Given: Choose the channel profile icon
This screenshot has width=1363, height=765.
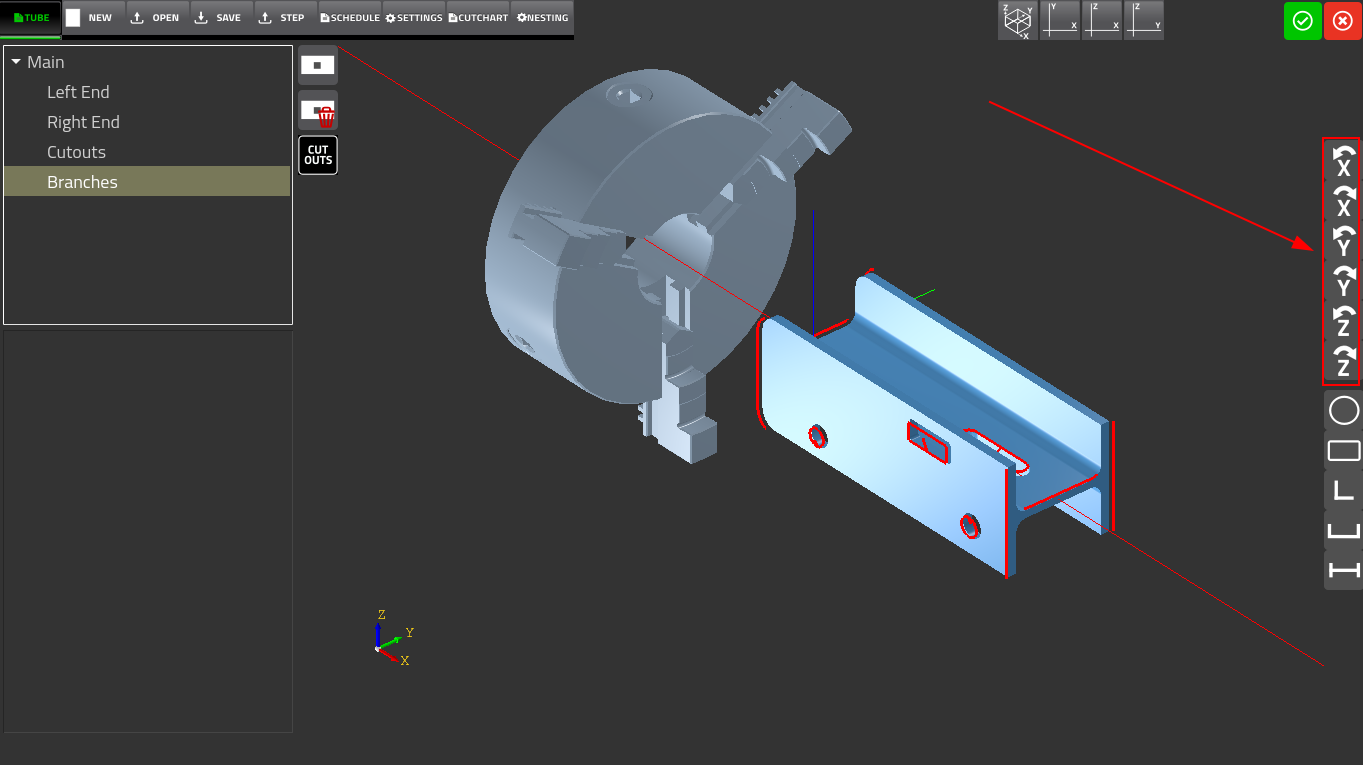Looking at the screenshot, I should pos(1343,530).
